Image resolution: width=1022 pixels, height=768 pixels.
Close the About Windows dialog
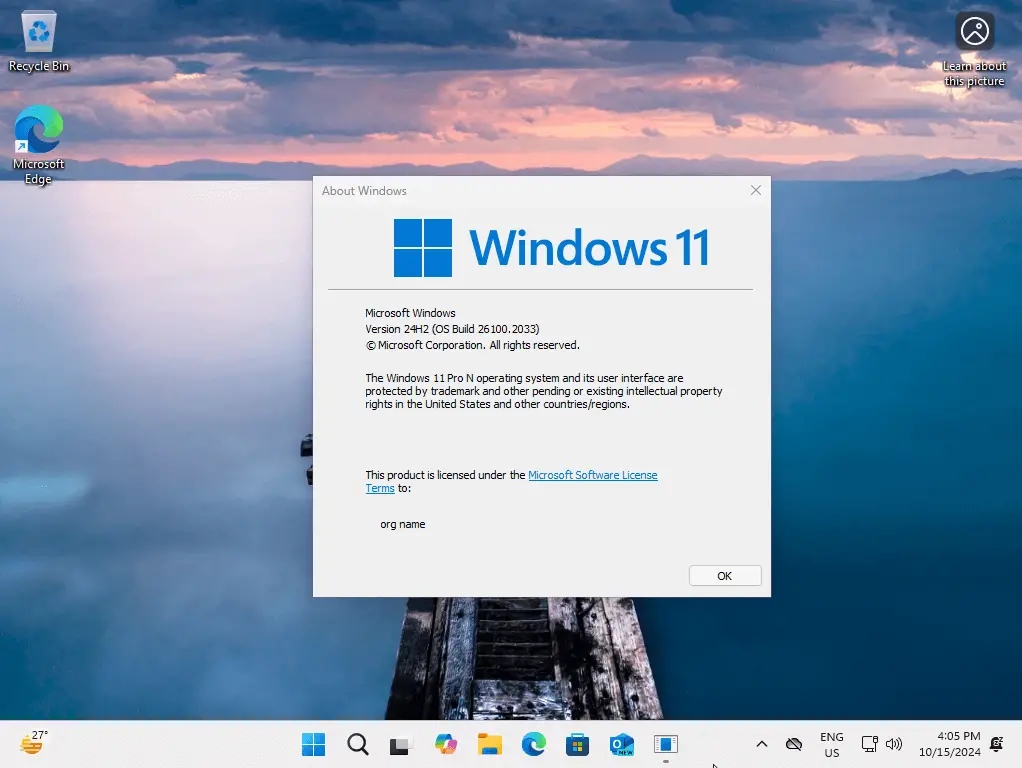pos(755,190)
